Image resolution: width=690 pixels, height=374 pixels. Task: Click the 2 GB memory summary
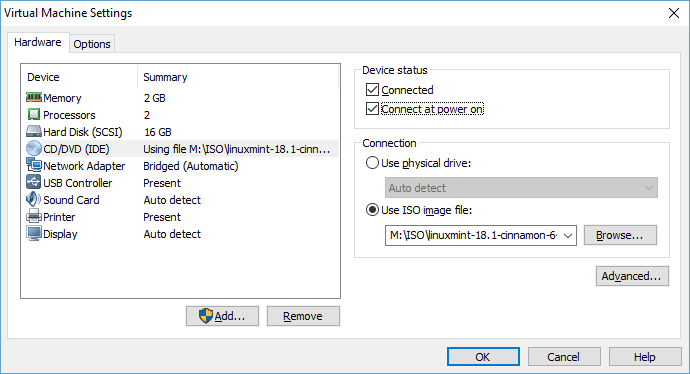coord(154,98)
